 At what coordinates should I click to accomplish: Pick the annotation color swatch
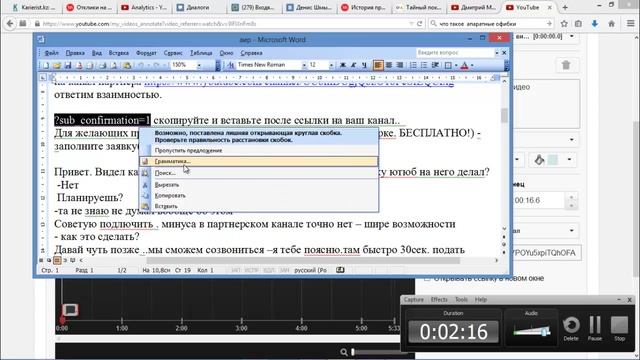coord(553,160)
